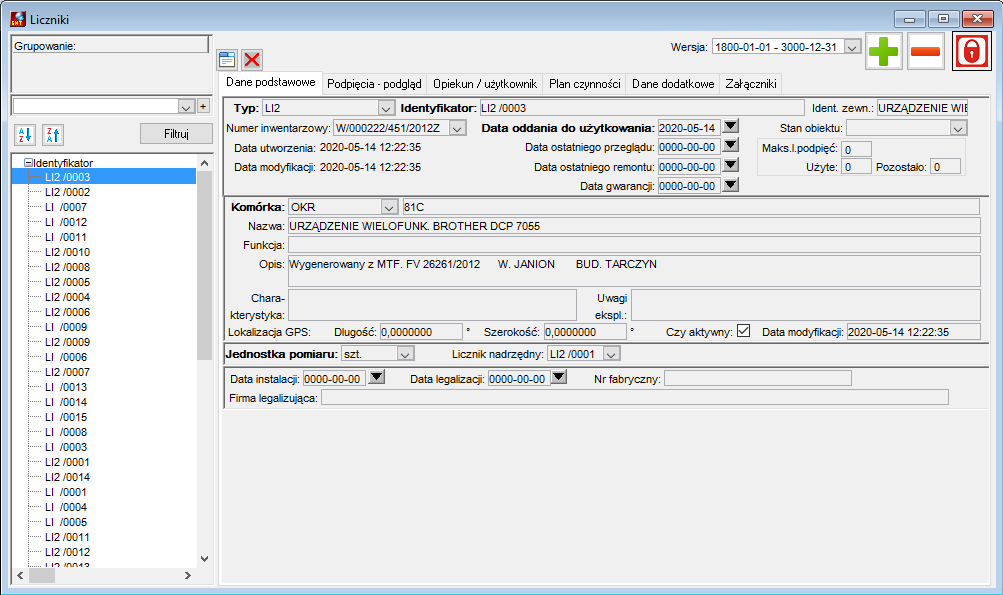Switch to the Dane dodatkowe tab

tap(673, 84)
